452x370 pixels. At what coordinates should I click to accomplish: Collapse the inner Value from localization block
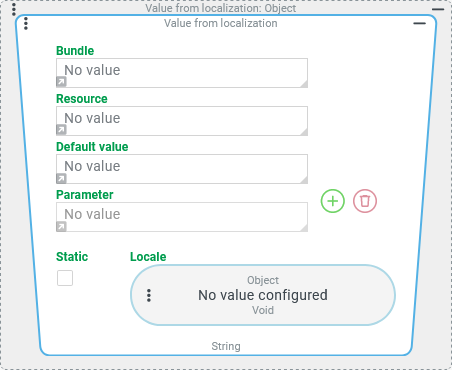pyautogui.click(x=419, y=23)
